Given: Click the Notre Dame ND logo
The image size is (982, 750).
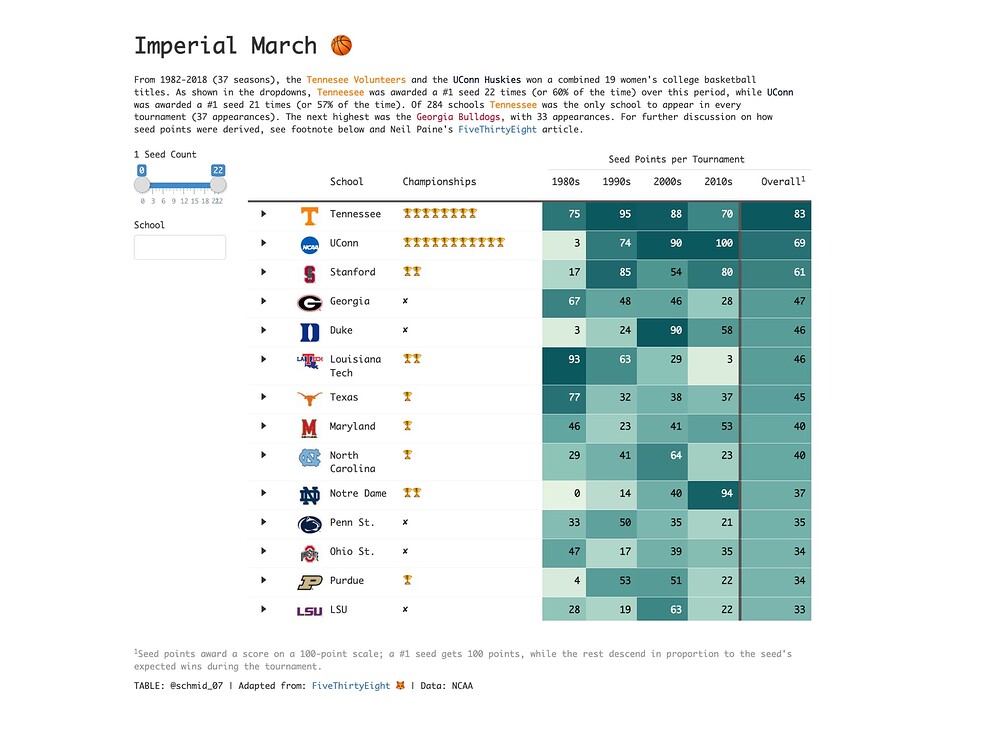Looking at the screenshot, I should tap(308, 493).
